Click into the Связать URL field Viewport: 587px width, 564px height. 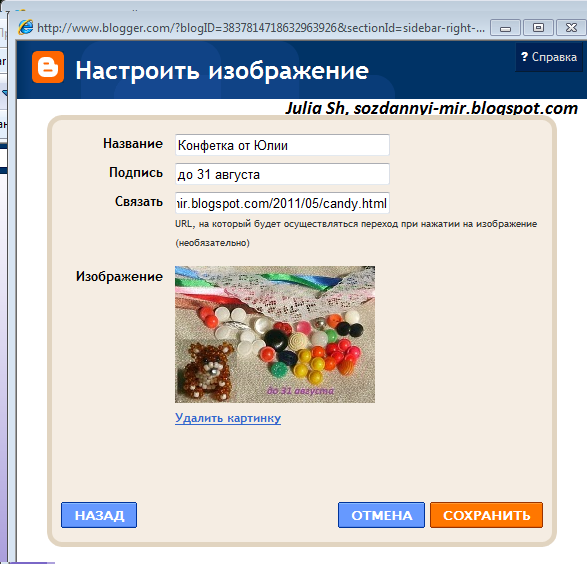click(282, 203)
